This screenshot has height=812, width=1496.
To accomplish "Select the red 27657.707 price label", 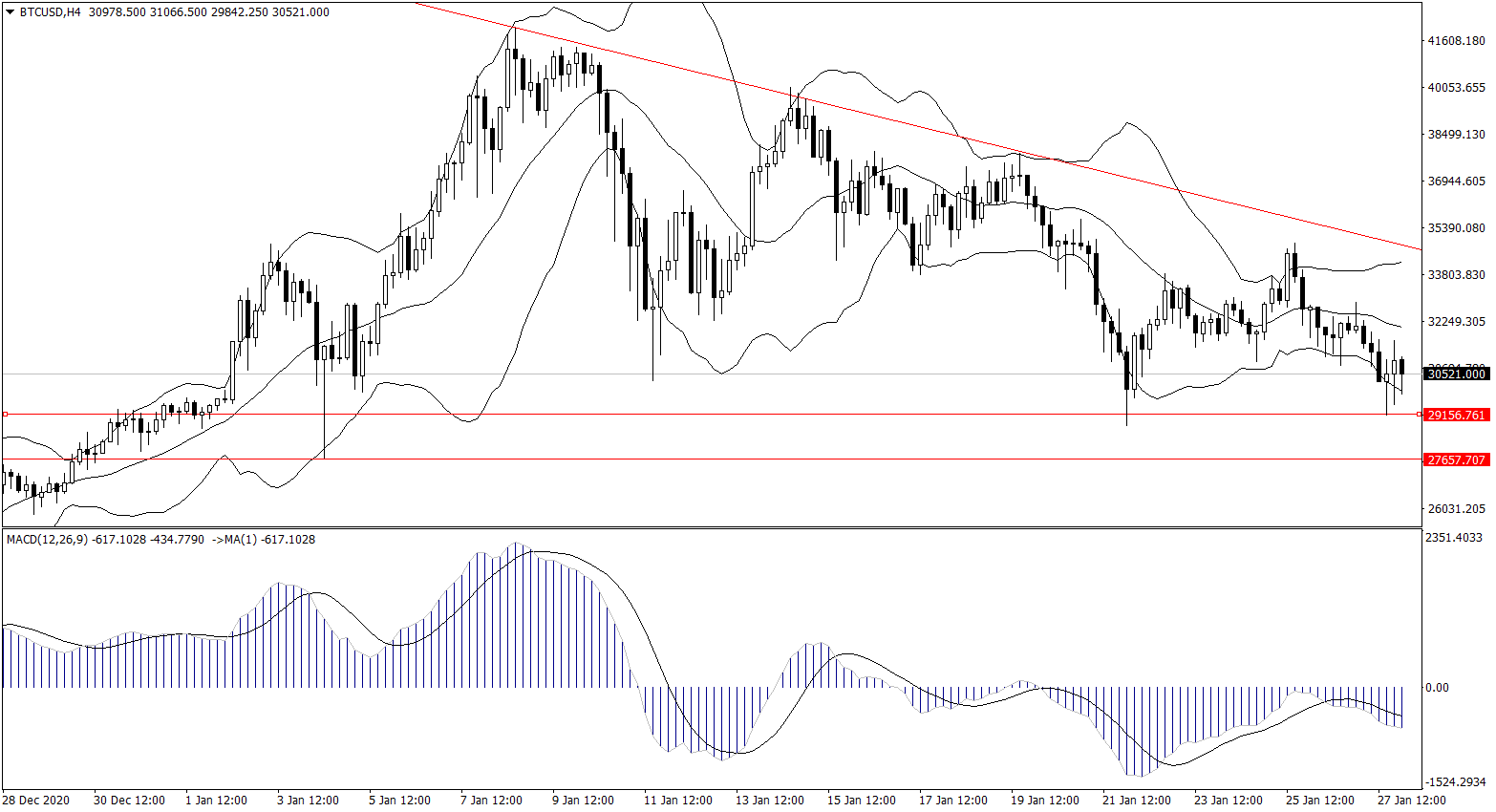I will click(x=1456, y=459).
